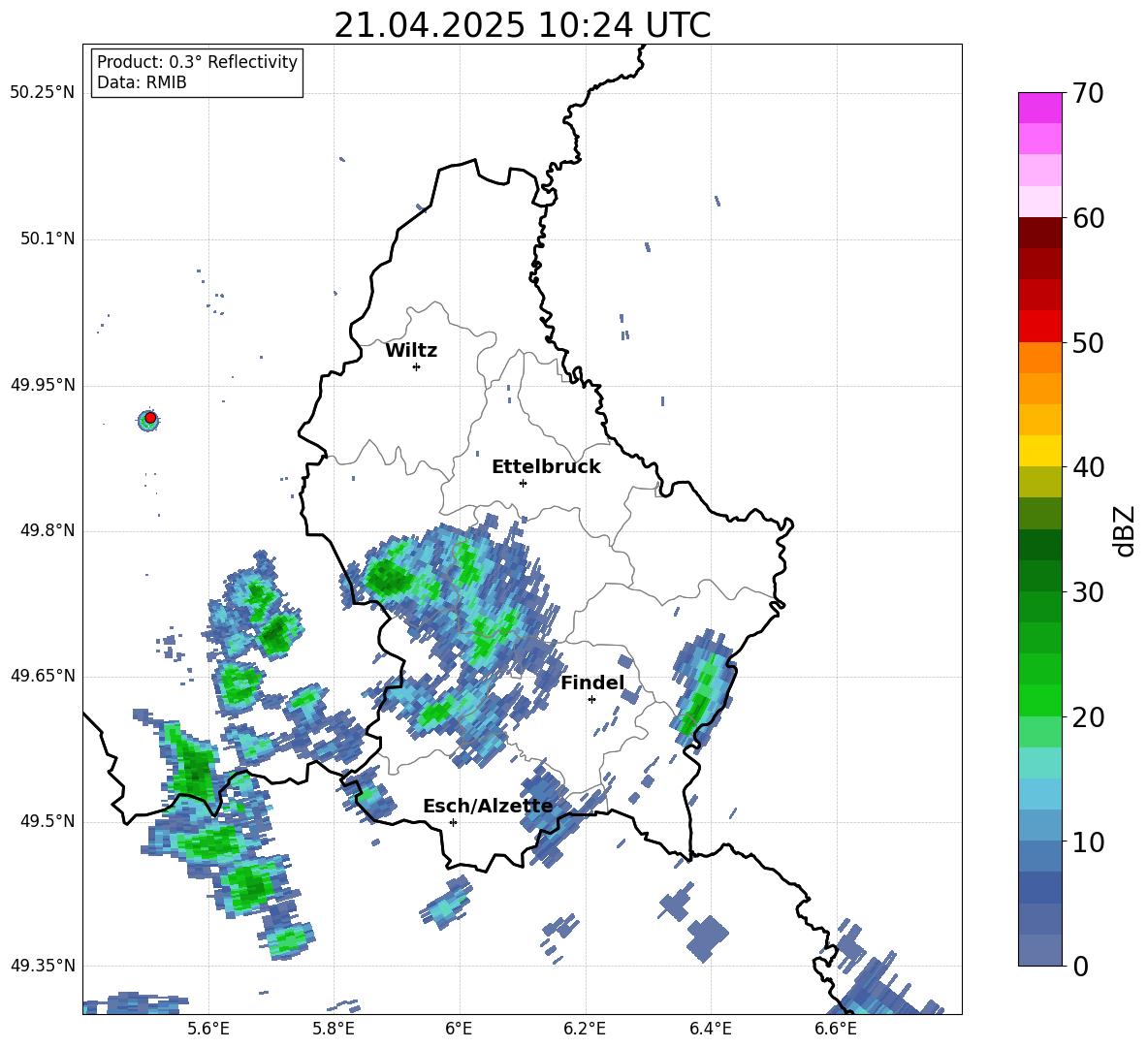Pick the bright green swatch just above 20 dBZ
Image resolution: width=1148 pixels, height=1048 pixels.
click(x=1039, y=700)
